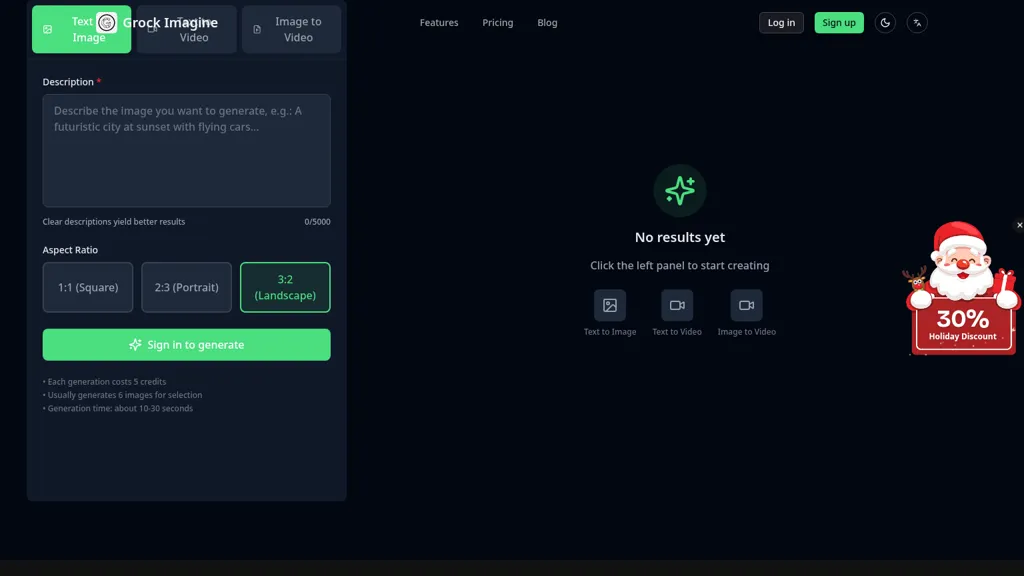Click 'Clear descriptions yield better results' hint
Screen dimensions: 1024x576
click(114, 222)
